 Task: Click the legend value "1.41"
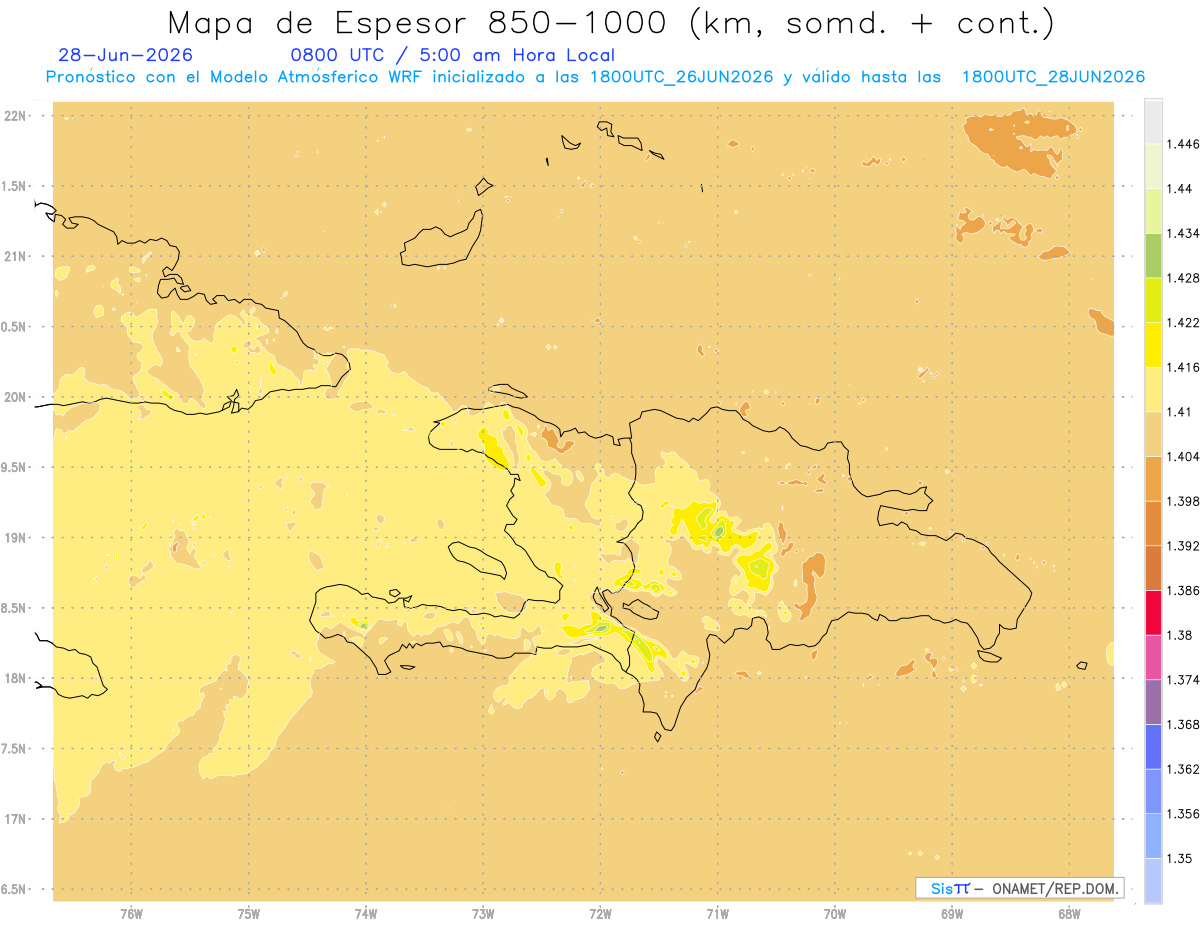(x=1180, y=411)
